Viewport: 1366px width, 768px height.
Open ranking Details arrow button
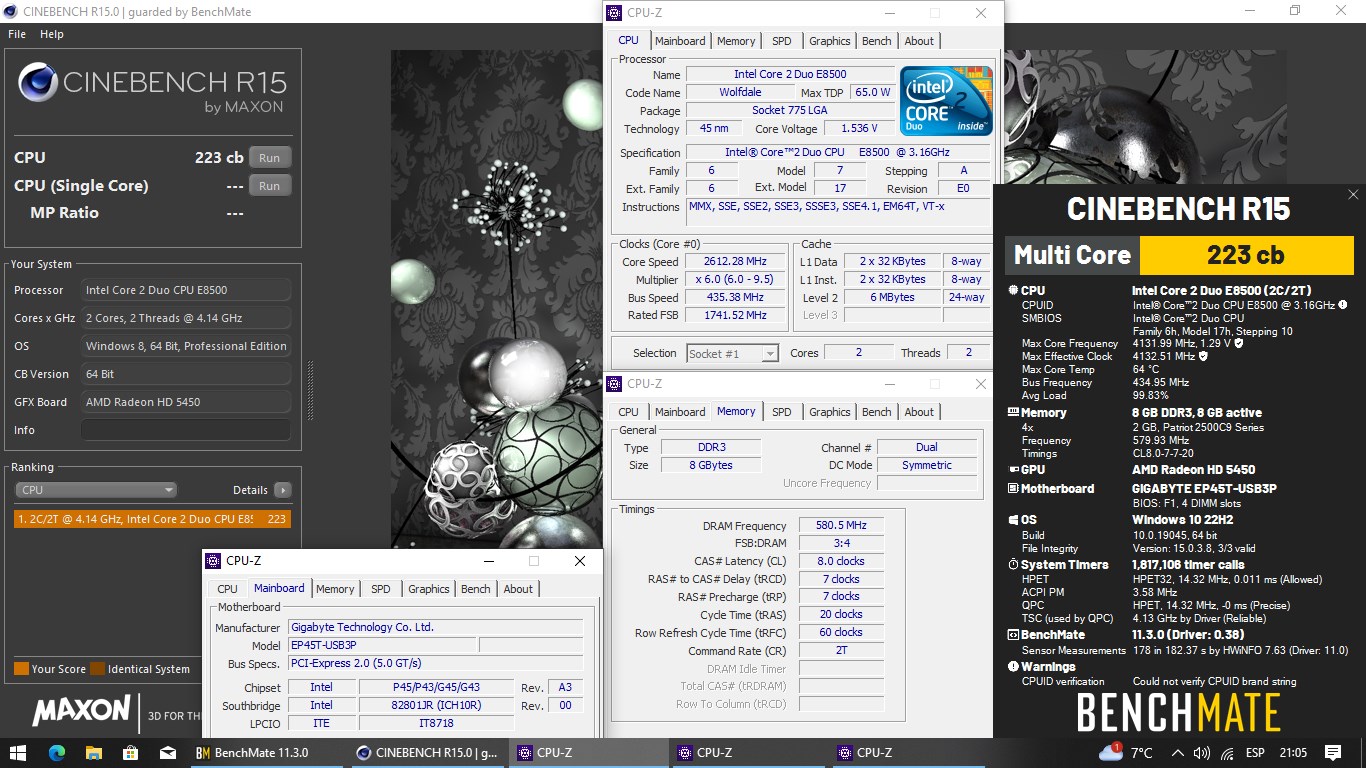pyautogui.click(x=283, y=490)
